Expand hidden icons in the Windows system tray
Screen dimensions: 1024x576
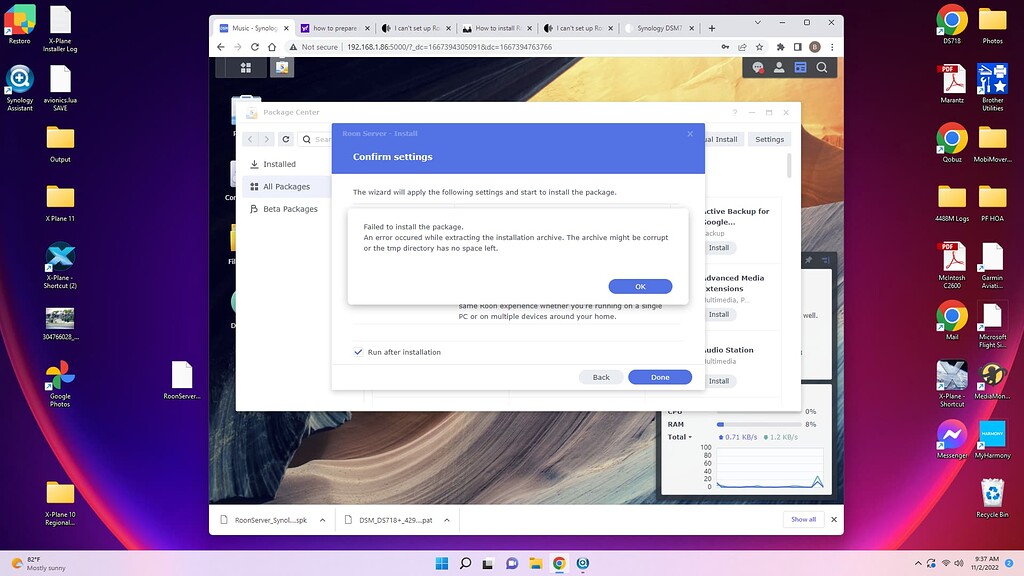[918, 564]
